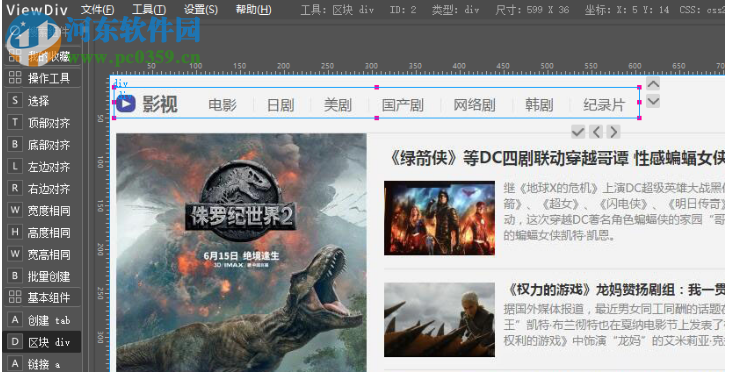Pick the 链接 a component

click(x=42, y=364)
